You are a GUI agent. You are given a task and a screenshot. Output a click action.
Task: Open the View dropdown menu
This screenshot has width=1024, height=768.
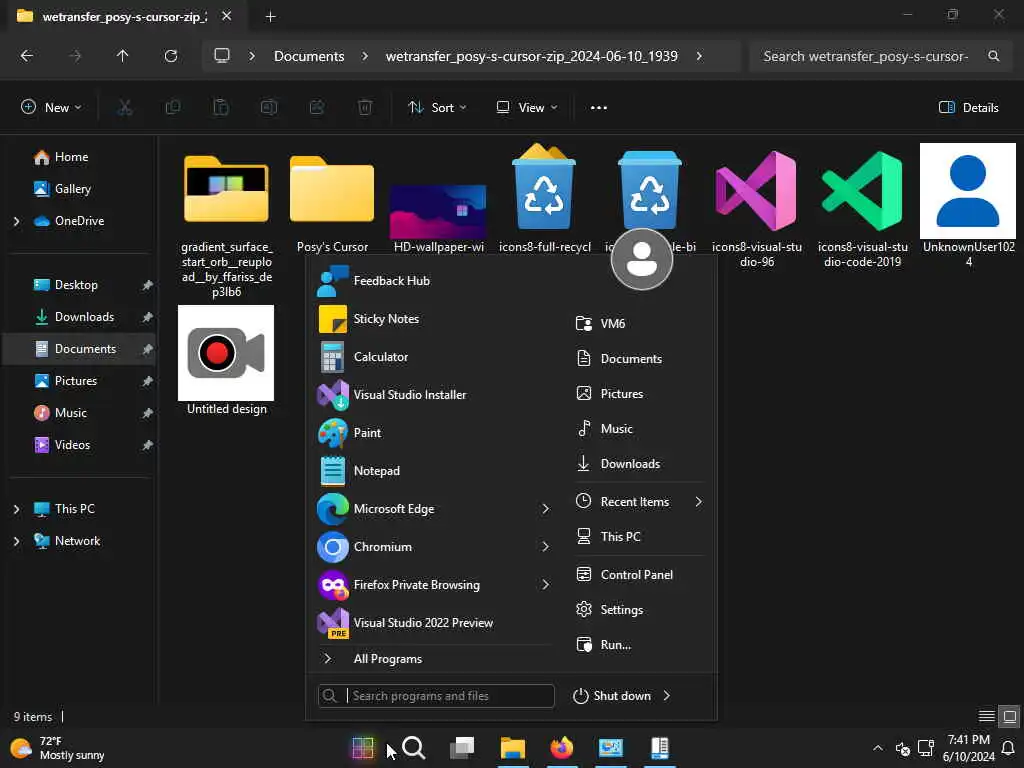[526, 108]
